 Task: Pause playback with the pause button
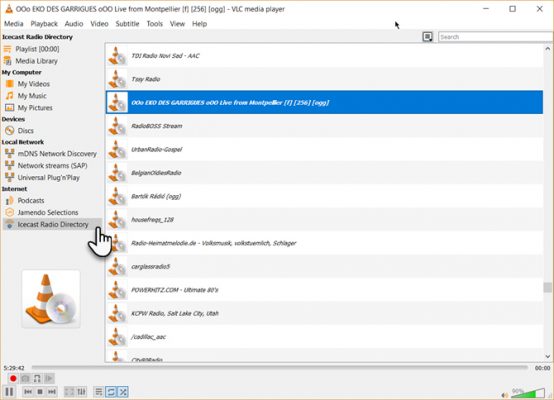(x=9, y=392)
